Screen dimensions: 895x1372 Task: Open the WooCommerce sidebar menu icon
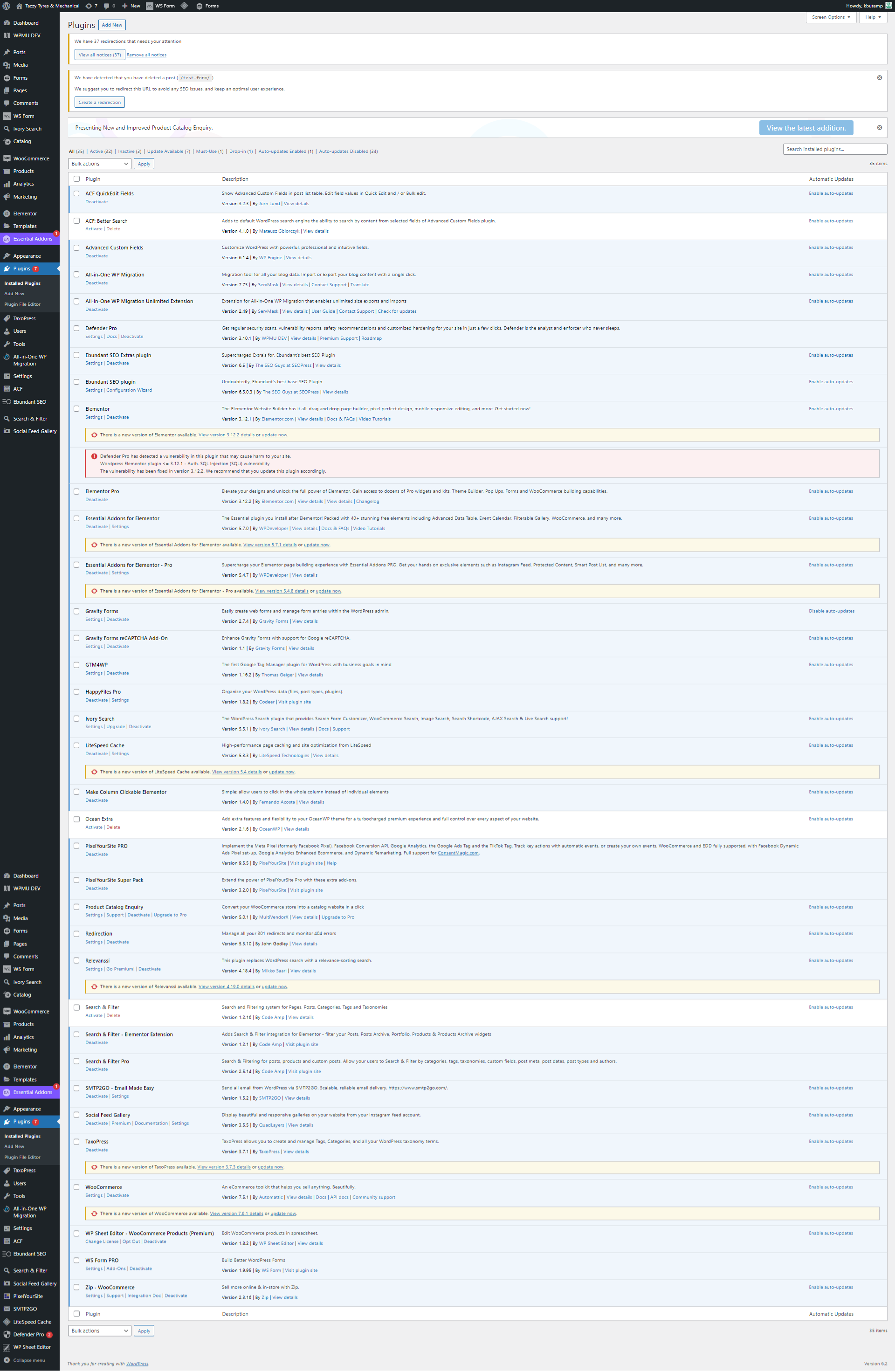tap(7, 159)
